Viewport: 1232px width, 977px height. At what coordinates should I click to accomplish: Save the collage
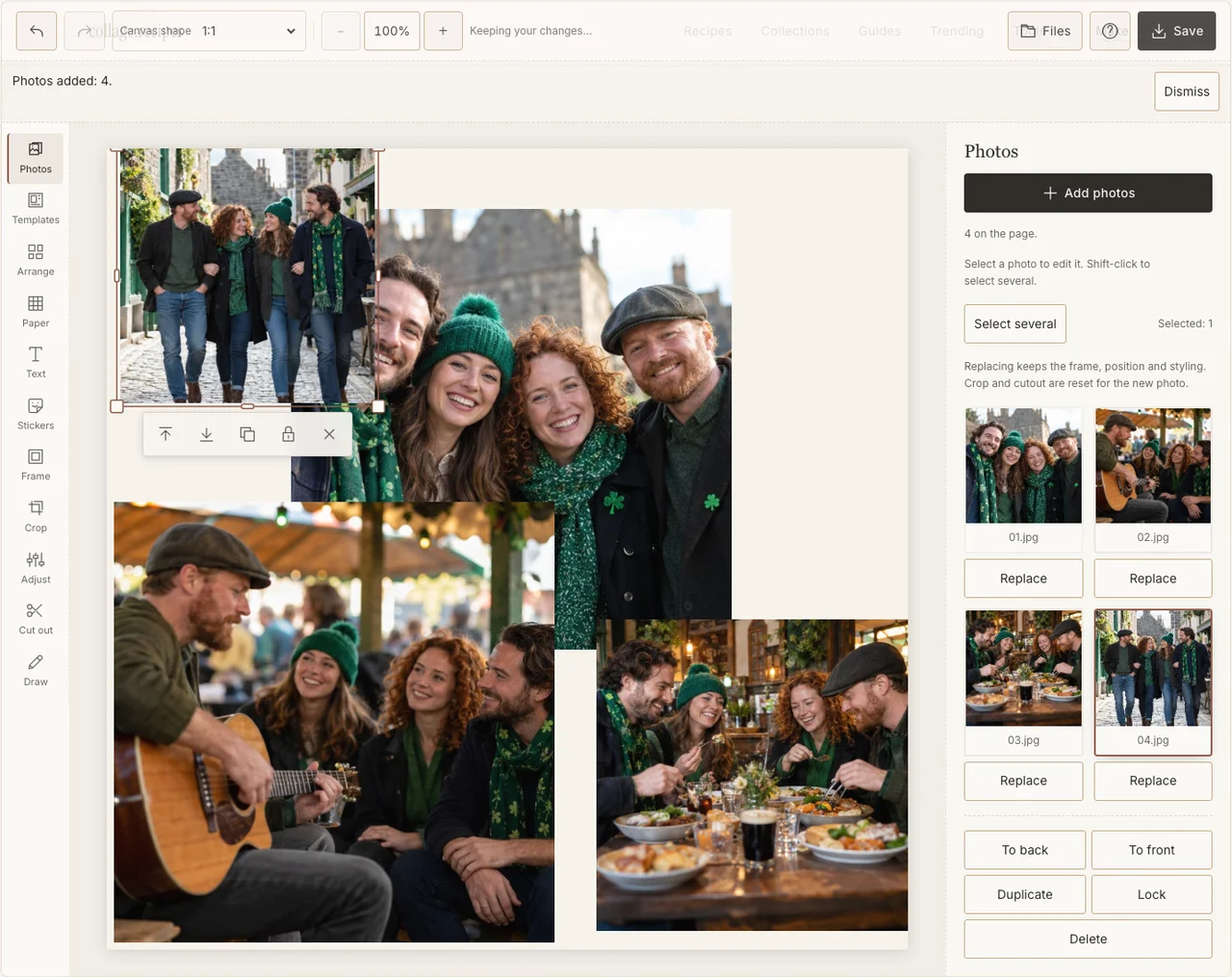click(1176, 31)
